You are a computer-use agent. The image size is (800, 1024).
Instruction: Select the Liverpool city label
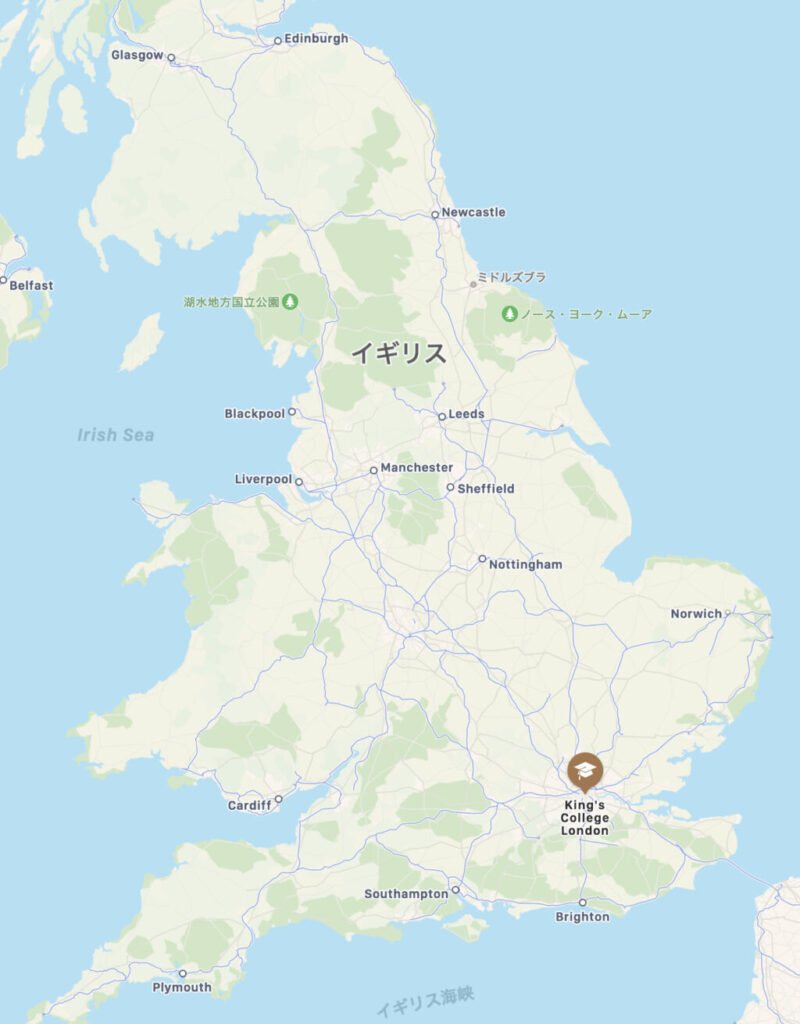click(x=263, y=479)
